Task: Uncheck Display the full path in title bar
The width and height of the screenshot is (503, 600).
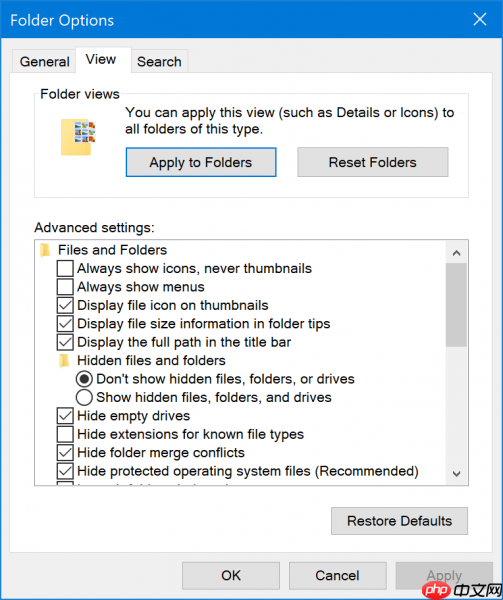Action: coord(65,342)
